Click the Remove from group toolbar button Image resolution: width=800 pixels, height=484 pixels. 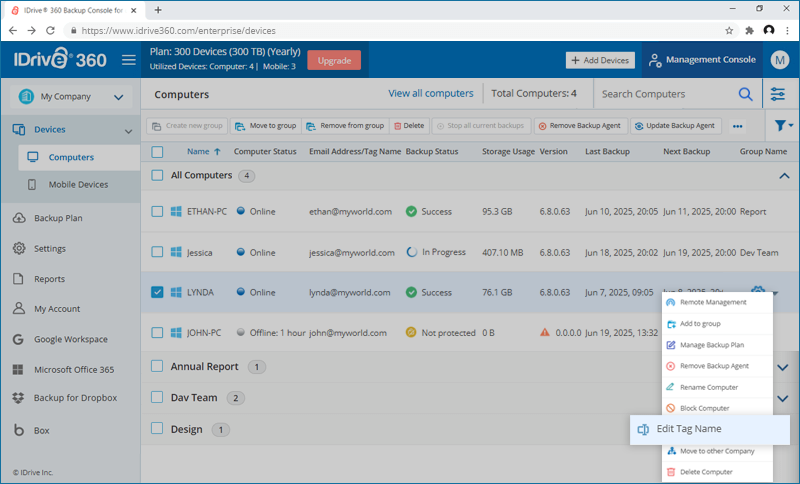tap(345, 126)
